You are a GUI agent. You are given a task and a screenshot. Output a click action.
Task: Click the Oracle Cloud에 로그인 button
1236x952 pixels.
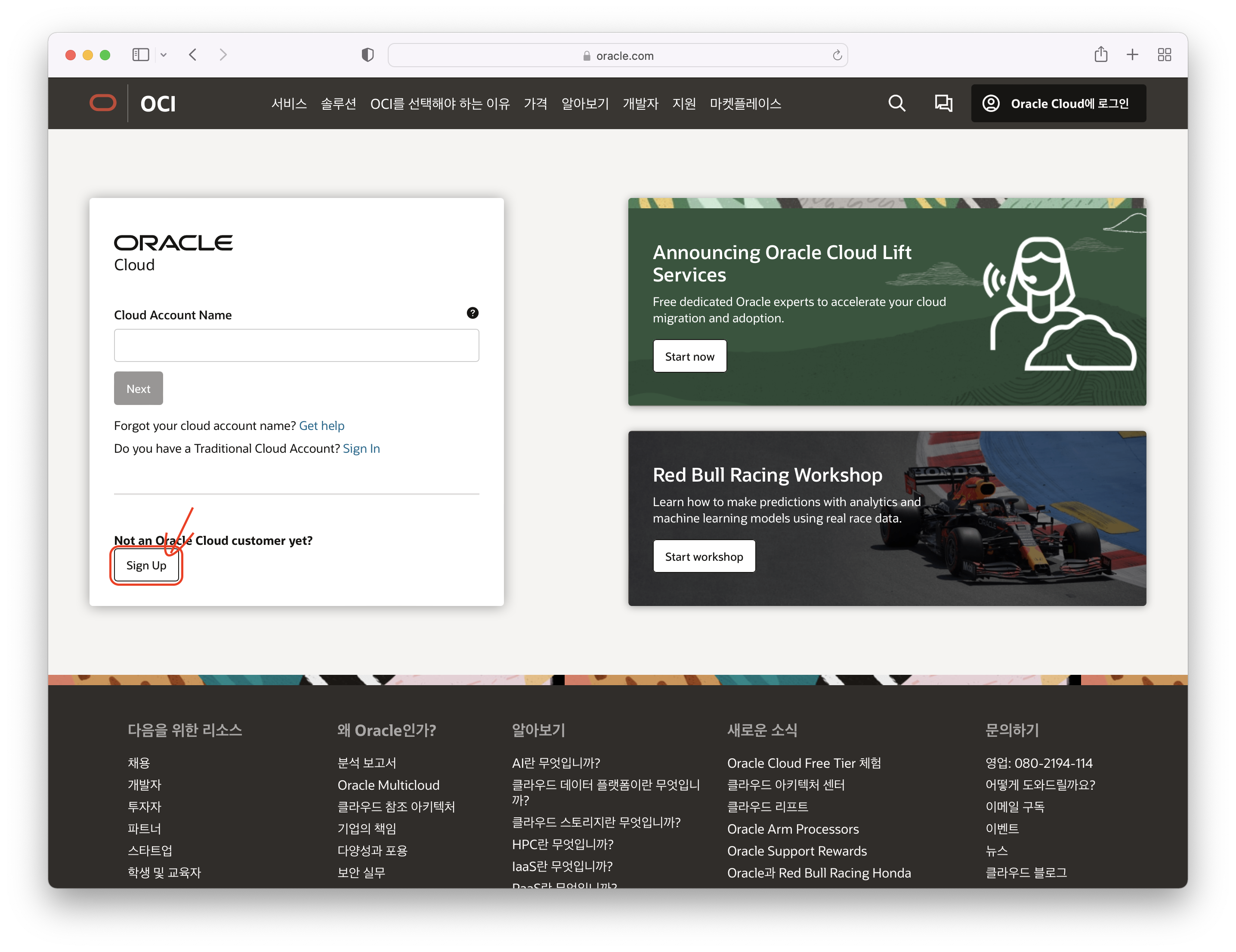tap(1058, 104)
